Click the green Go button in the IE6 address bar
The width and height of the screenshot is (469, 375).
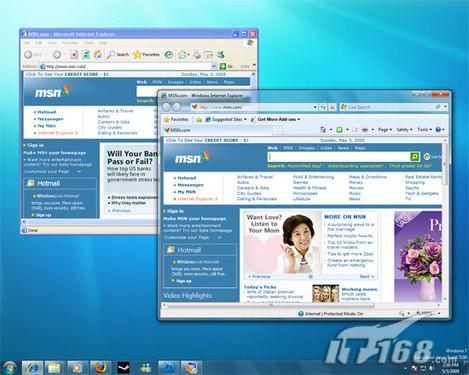[x=223, y=66]
